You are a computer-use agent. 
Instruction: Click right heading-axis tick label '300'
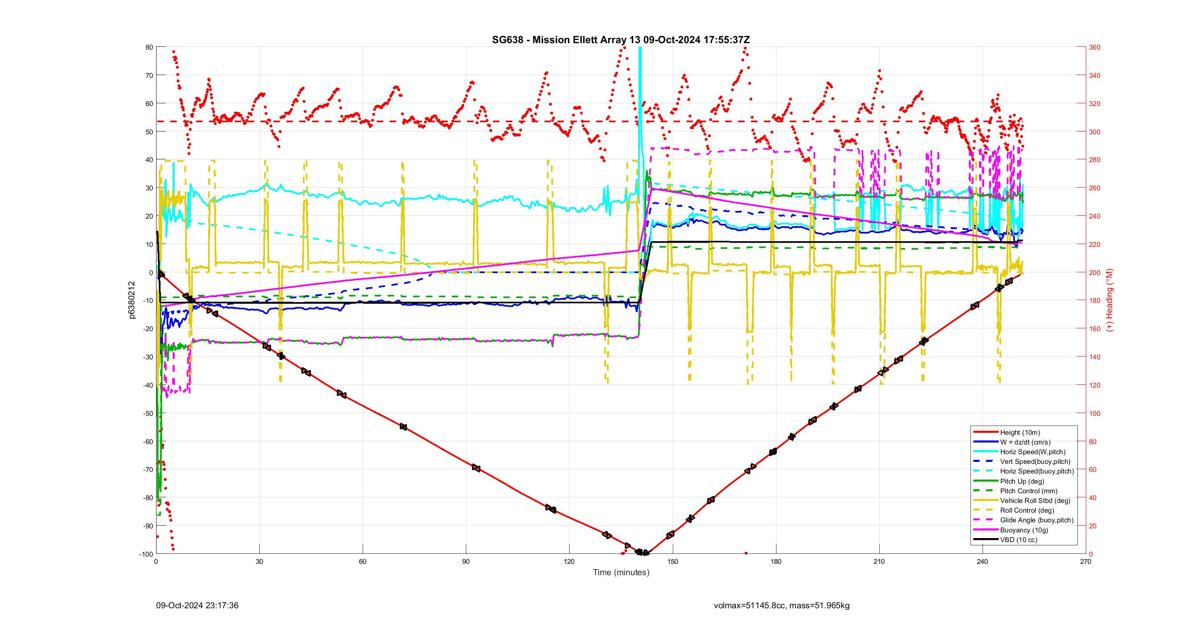(1096, 131)
